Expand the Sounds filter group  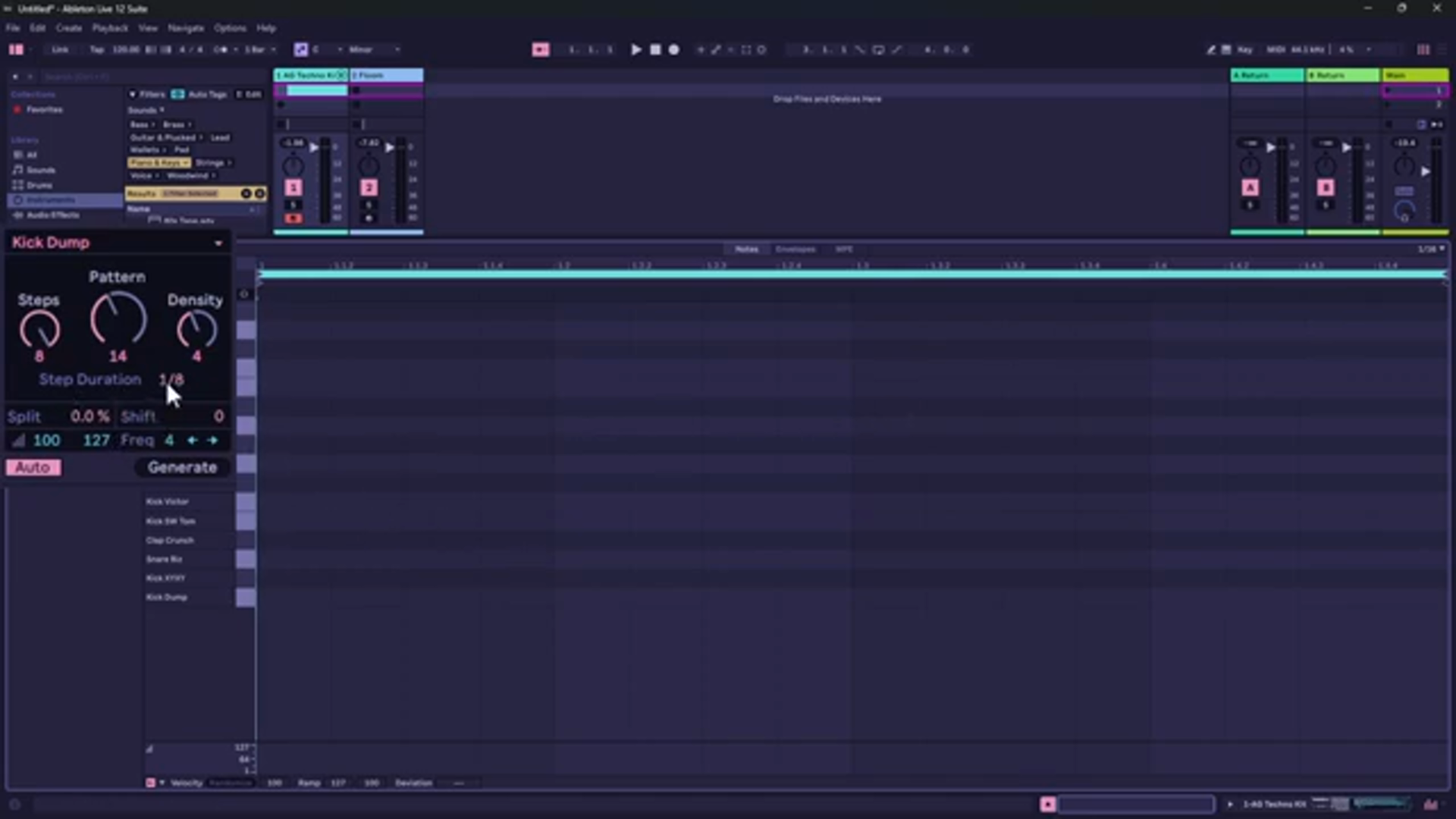click(x=146, y=110)
